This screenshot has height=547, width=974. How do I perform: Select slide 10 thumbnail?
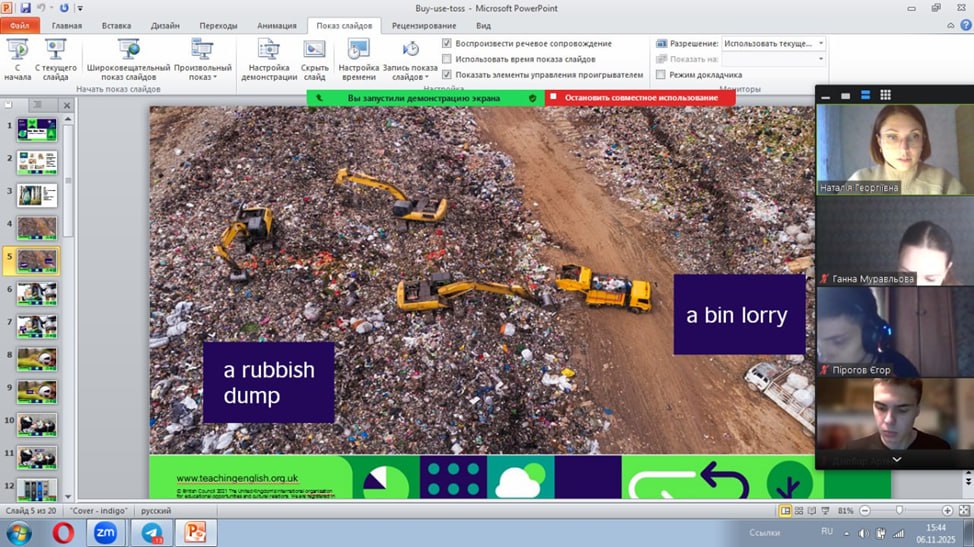37,424
